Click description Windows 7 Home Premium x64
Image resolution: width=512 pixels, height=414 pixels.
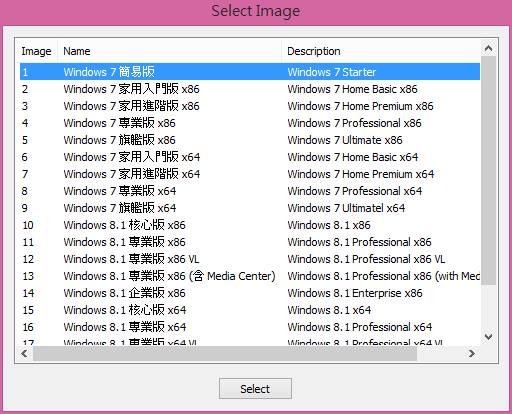[361, 174]
